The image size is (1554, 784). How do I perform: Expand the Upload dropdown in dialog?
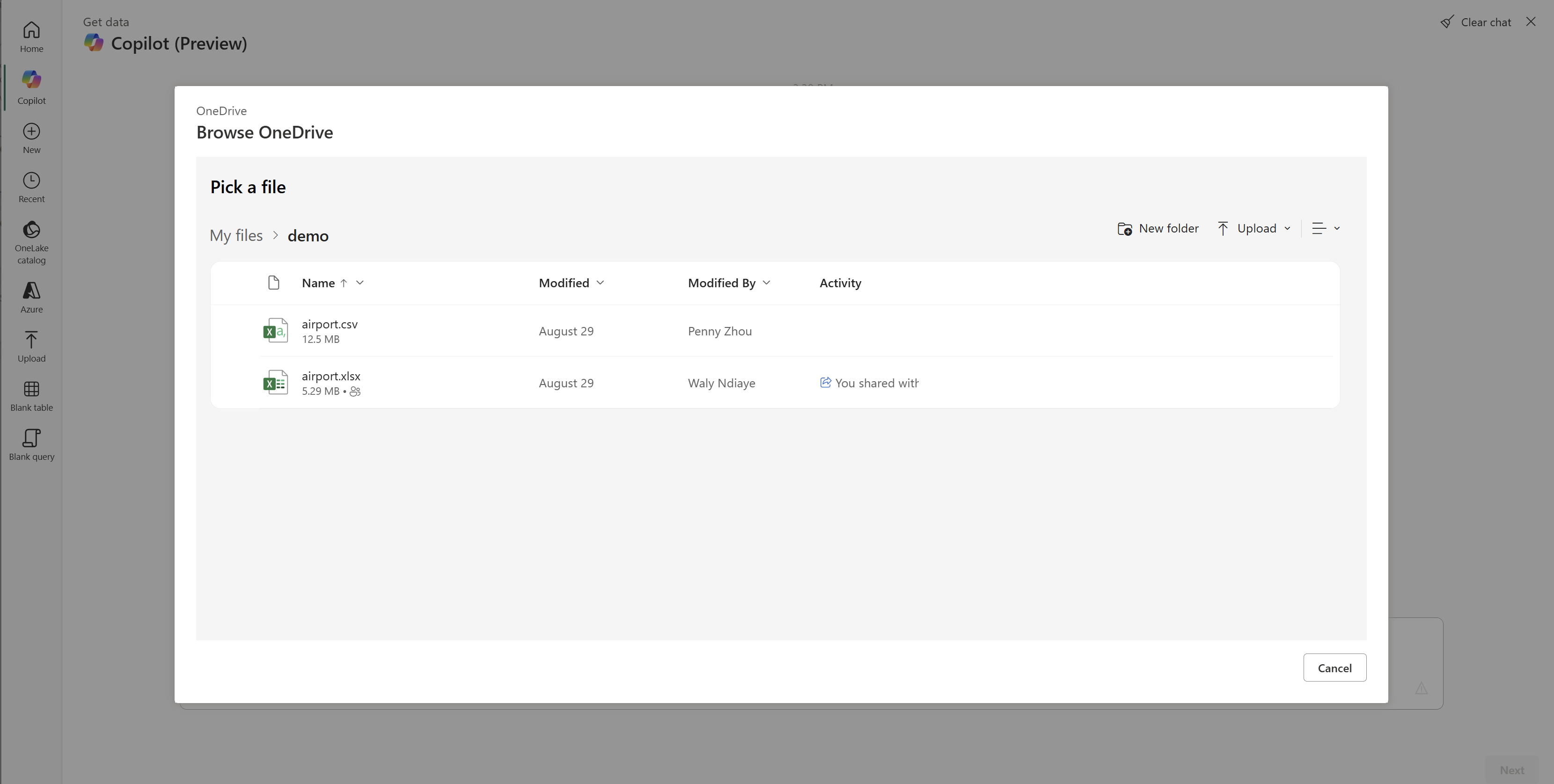tap(1286, 229)
